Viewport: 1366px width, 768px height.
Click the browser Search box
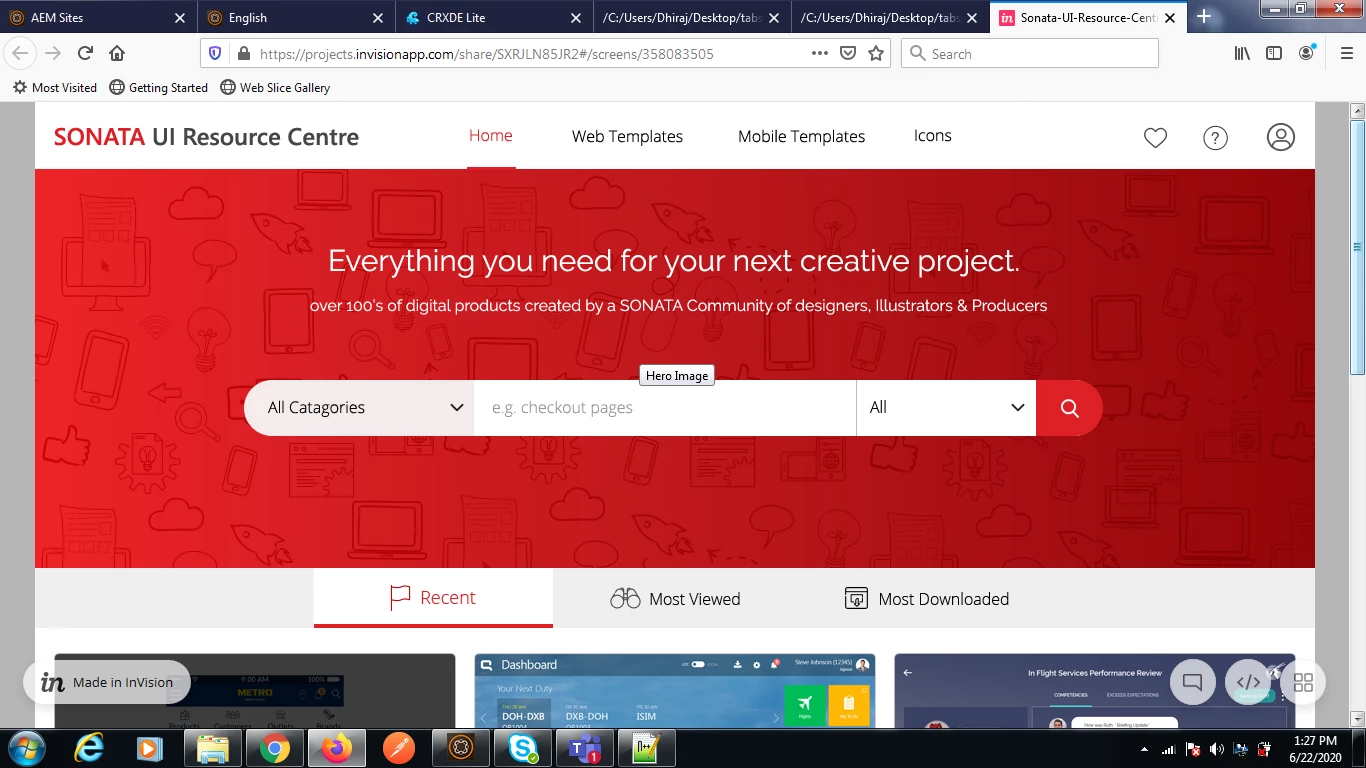pyautogui.click(x=1030, y=54)
